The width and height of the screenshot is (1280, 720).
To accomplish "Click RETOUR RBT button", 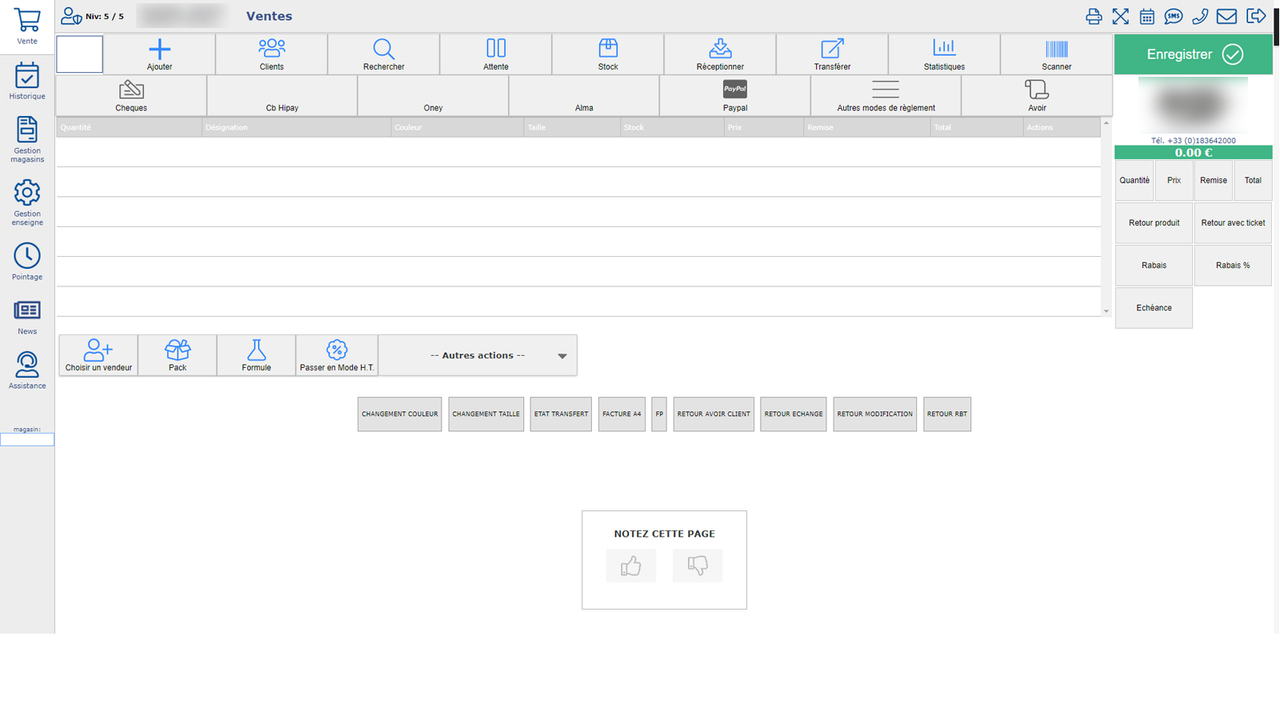I will [x=947, y=414].
